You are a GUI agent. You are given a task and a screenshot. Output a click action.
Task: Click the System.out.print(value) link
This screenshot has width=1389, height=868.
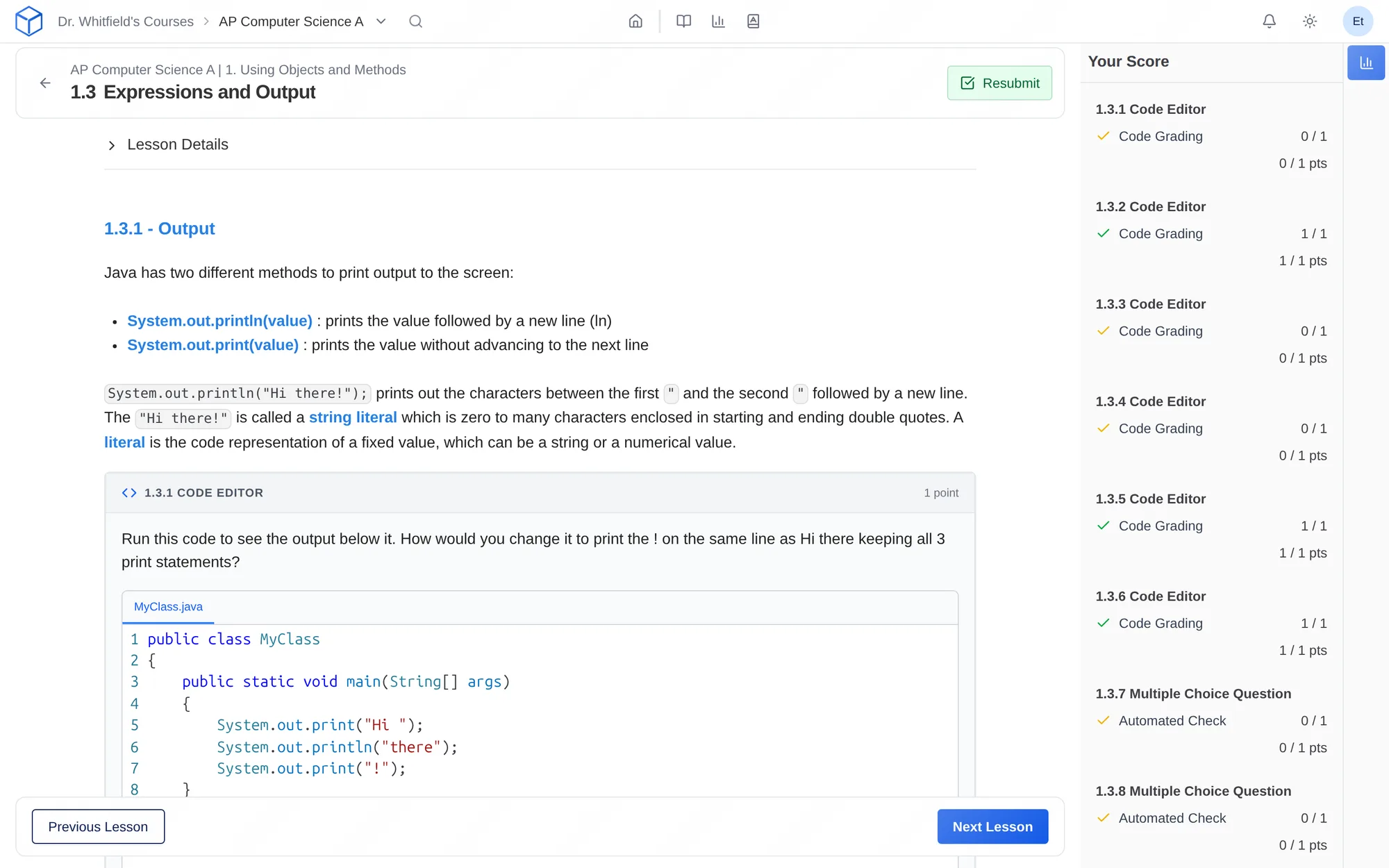[213, 345]
